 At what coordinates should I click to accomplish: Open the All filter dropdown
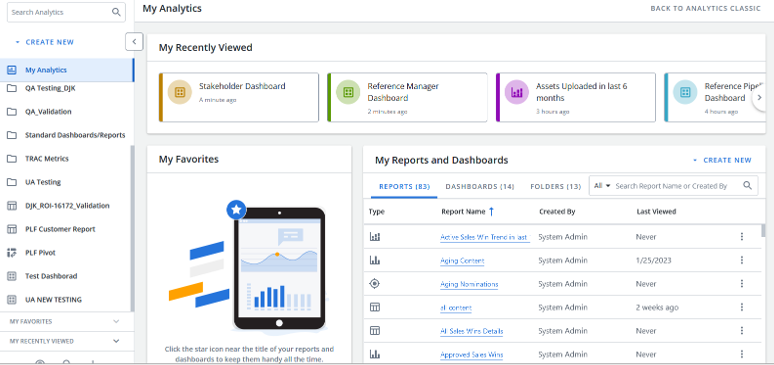pyautogui.click(x=602, y=186)
